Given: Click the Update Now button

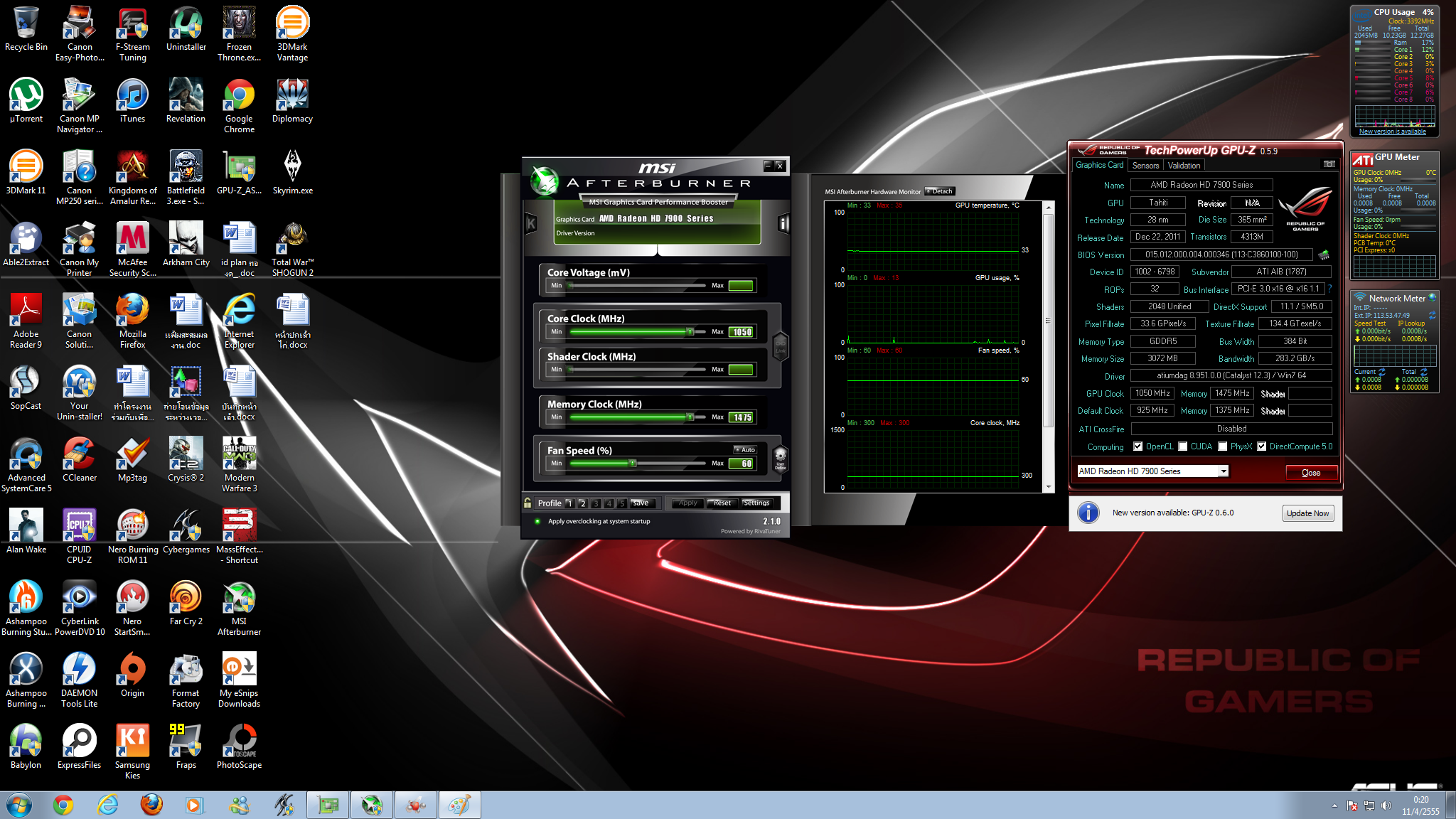Looking at the screenshot, I should pyautogui.click(x=1307, y=513).
